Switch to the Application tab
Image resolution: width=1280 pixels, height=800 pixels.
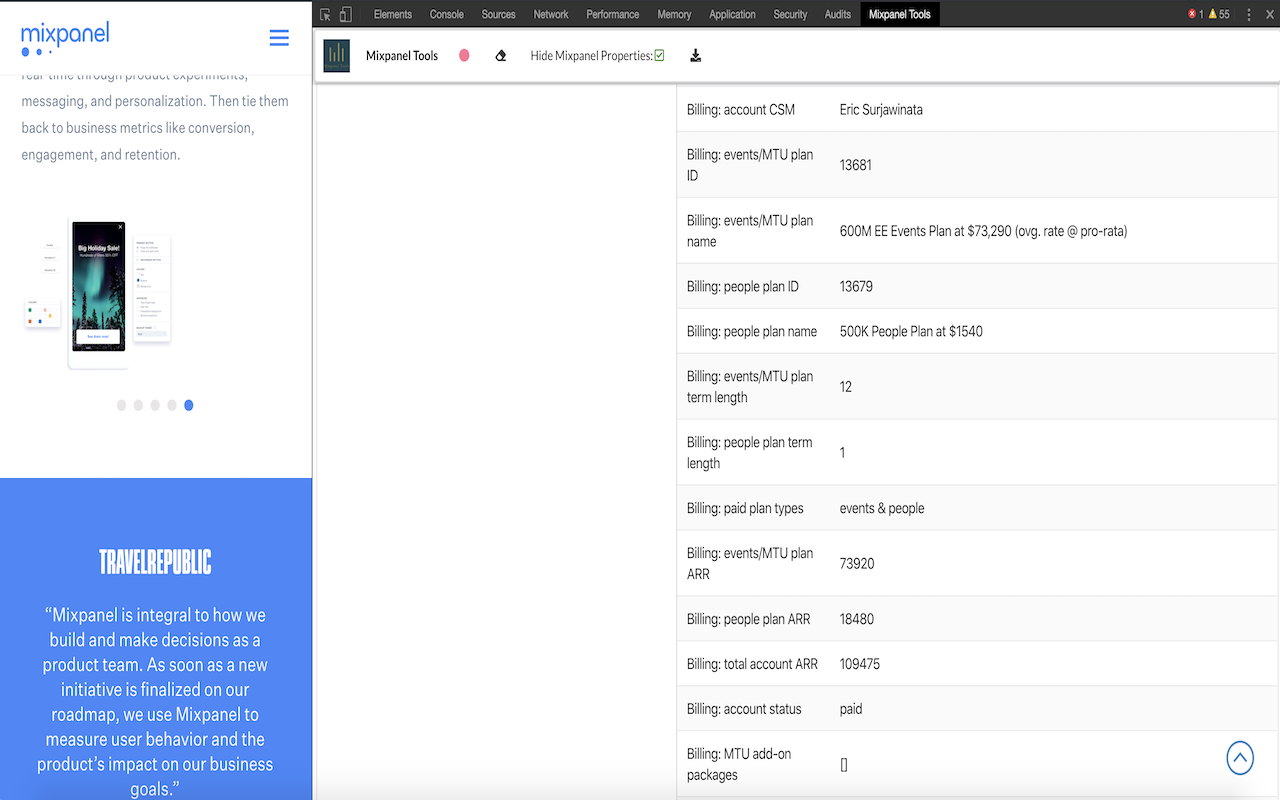click(x=733, y=14)
